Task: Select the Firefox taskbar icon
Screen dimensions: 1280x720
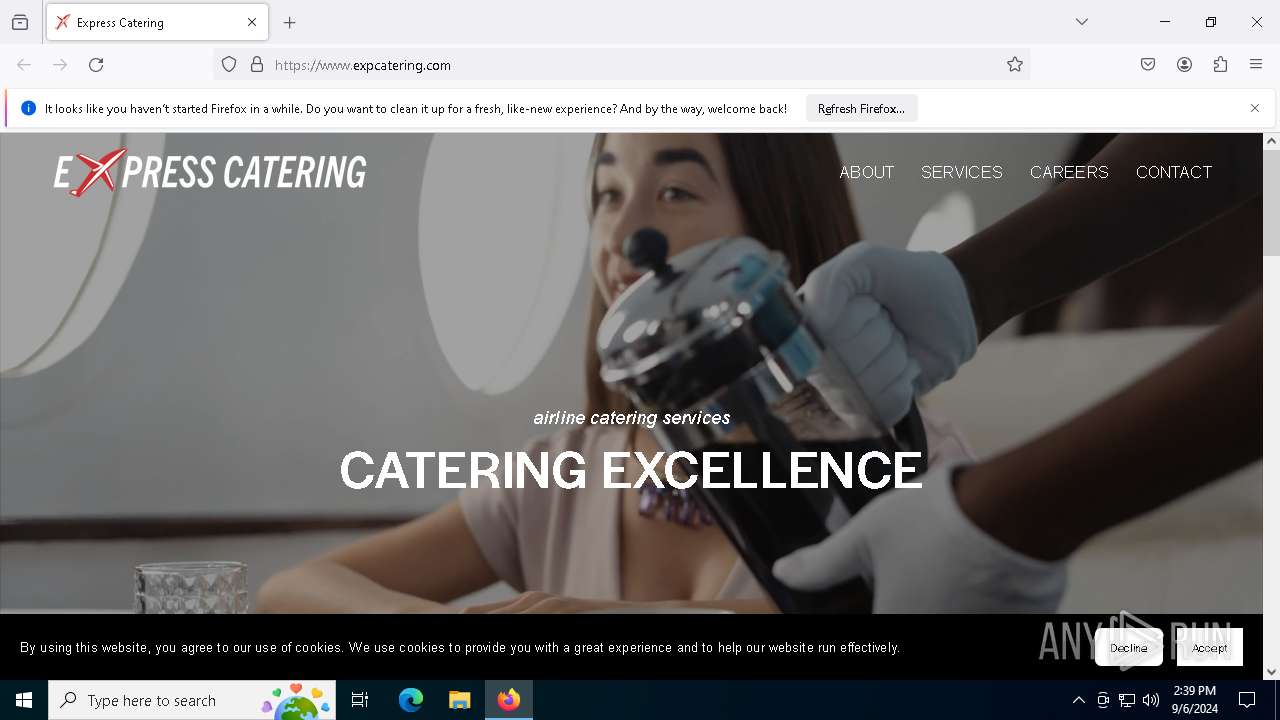Action: (x=509, y=700)
